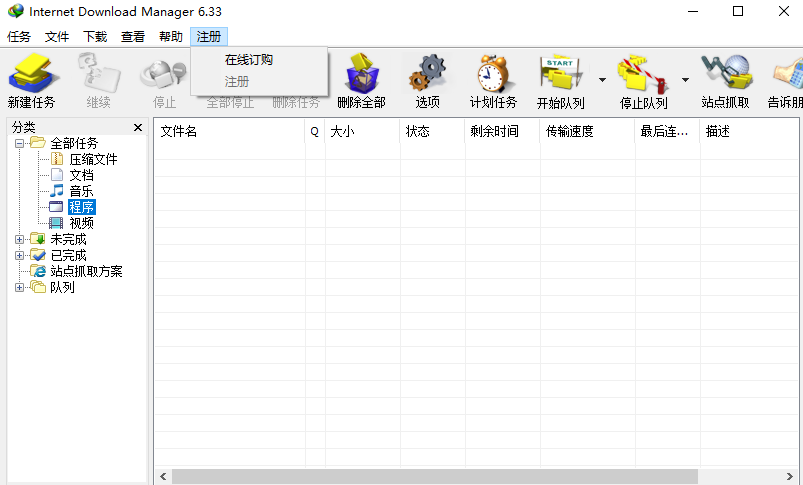
Task: Click the 已完成 folder icon
Action: pyautogui.click(x=37, y=255)
